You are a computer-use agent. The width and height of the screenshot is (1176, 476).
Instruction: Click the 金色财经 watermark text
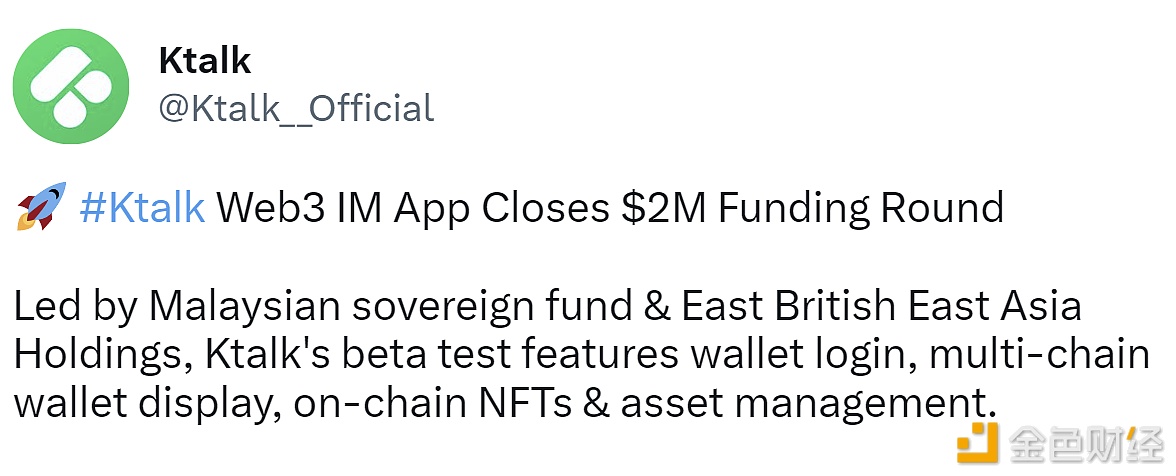point(1084,443)
